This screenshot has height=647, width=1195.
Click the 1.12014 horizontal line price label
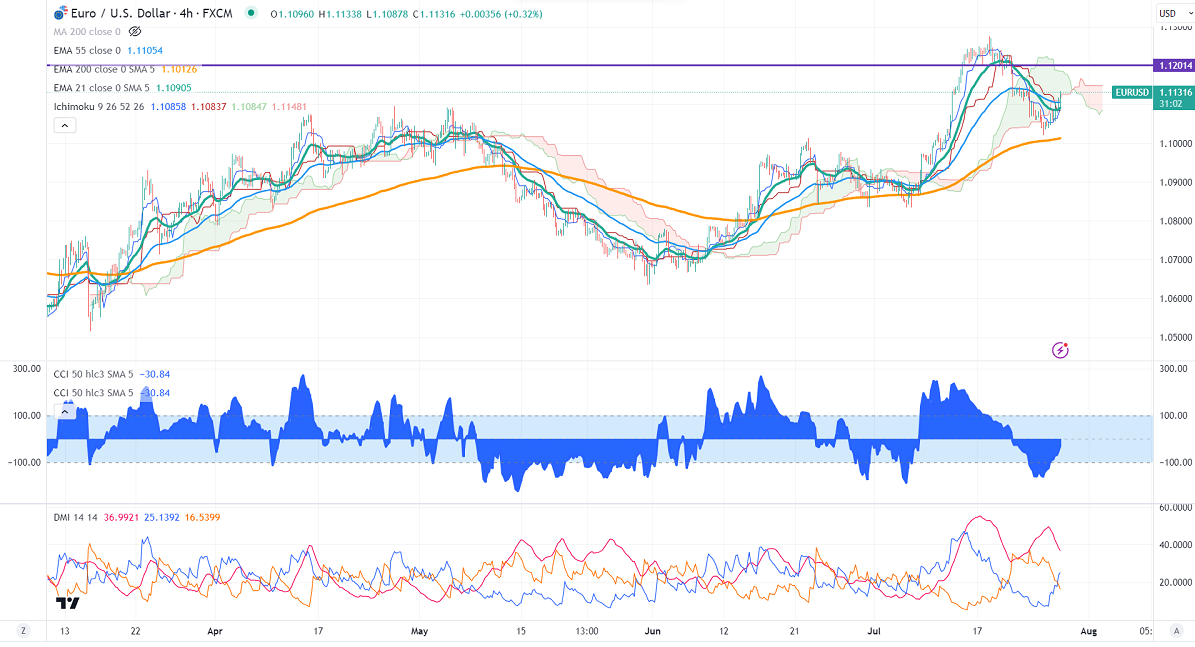[x=1174, y=66]
